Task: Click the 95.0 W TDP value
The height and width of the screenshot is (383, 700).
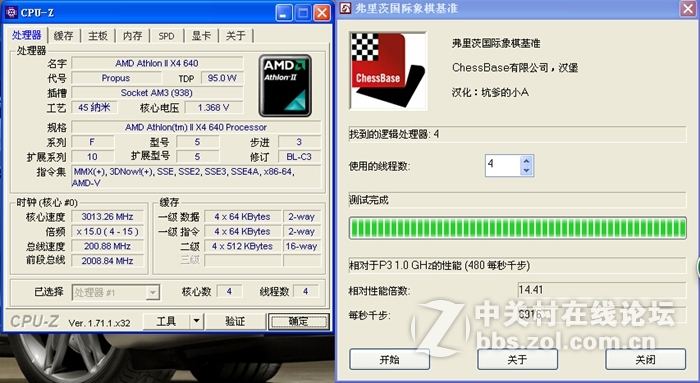Action: pyautogui.click(x=222, y=78)
